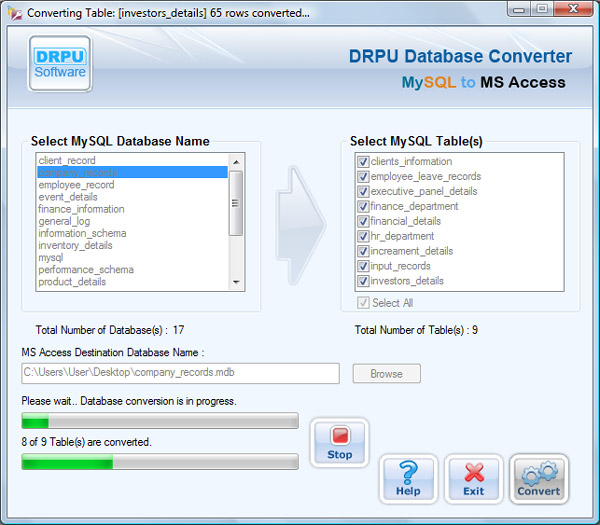
Task: Uncheck employee_leave_records table
Action: [x=363, y=176]
